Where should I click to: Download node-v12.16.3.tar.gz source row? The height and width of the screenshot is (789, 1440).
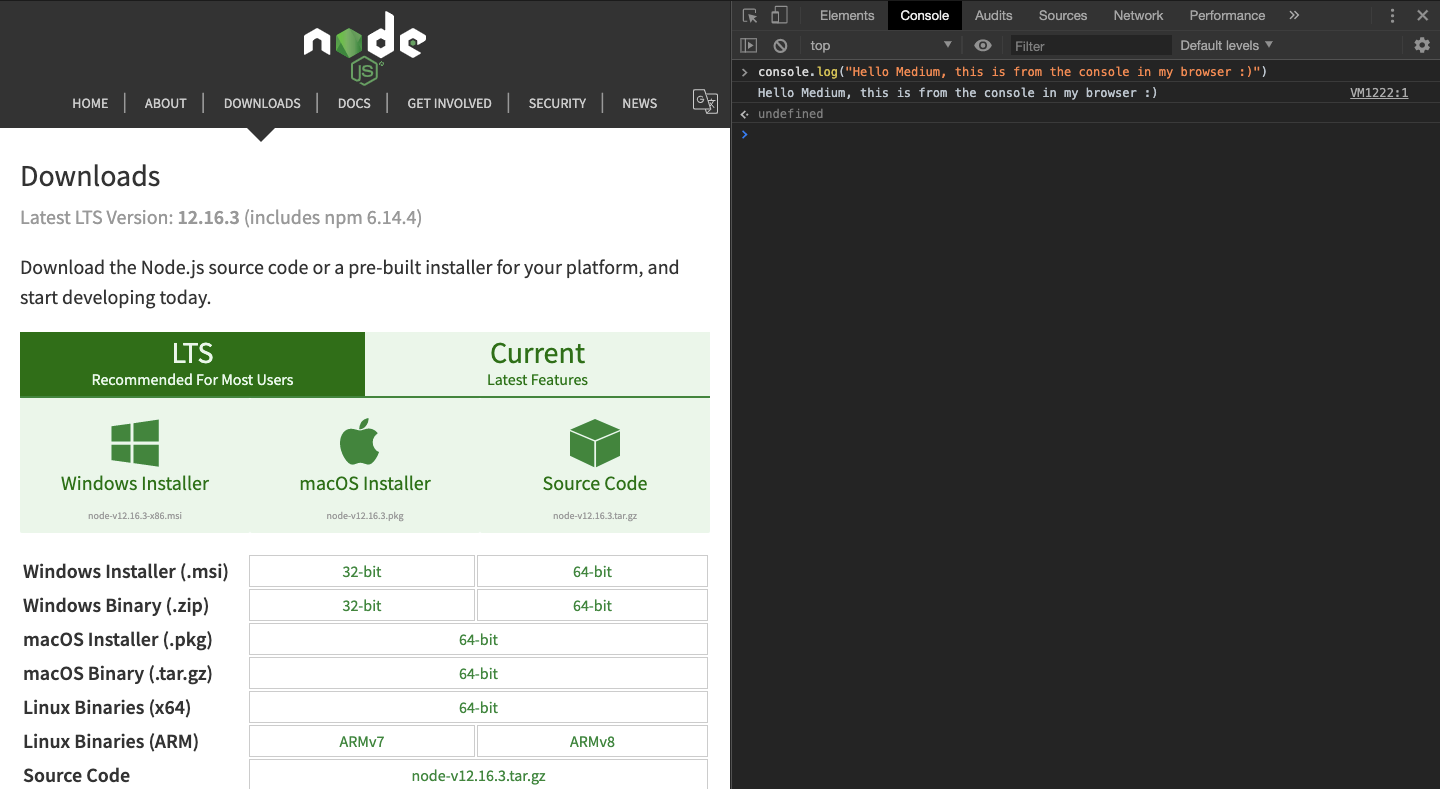point(478,775)
